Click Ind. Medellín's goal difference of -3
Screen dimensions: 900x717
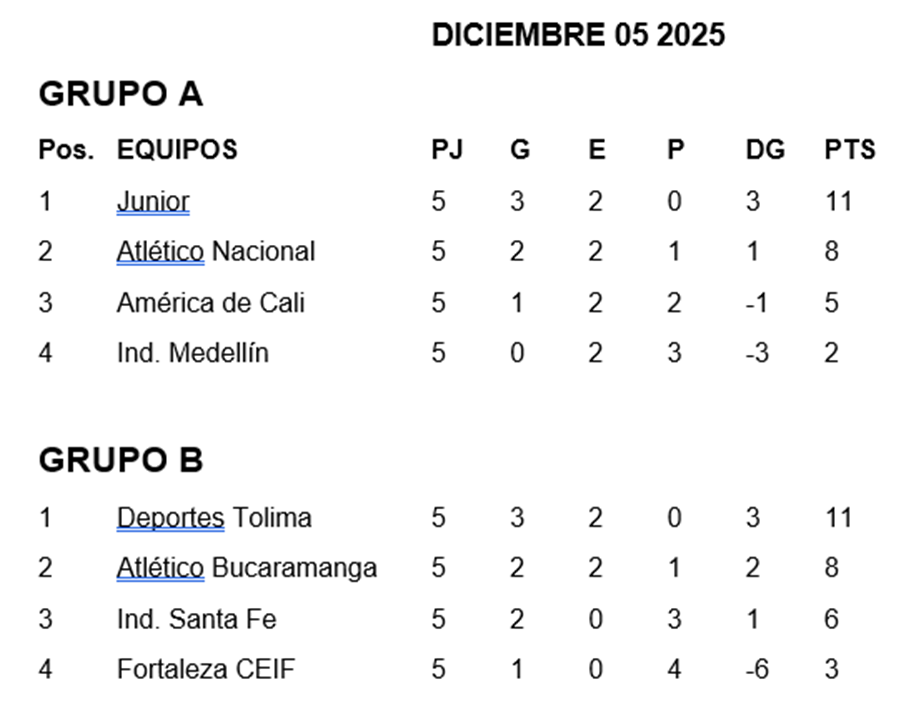757,353
